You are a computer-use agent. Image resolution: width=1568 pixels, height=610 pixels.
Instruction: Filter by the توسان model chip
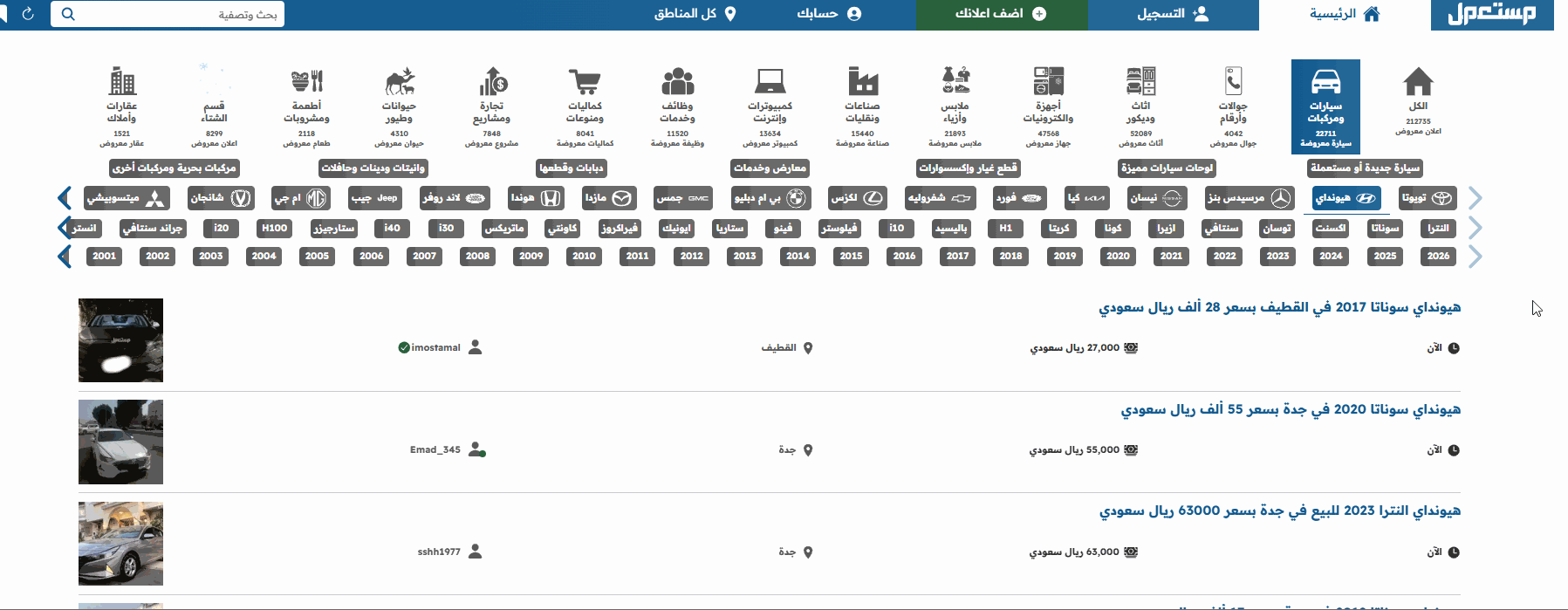click(x=1277, y=228)
